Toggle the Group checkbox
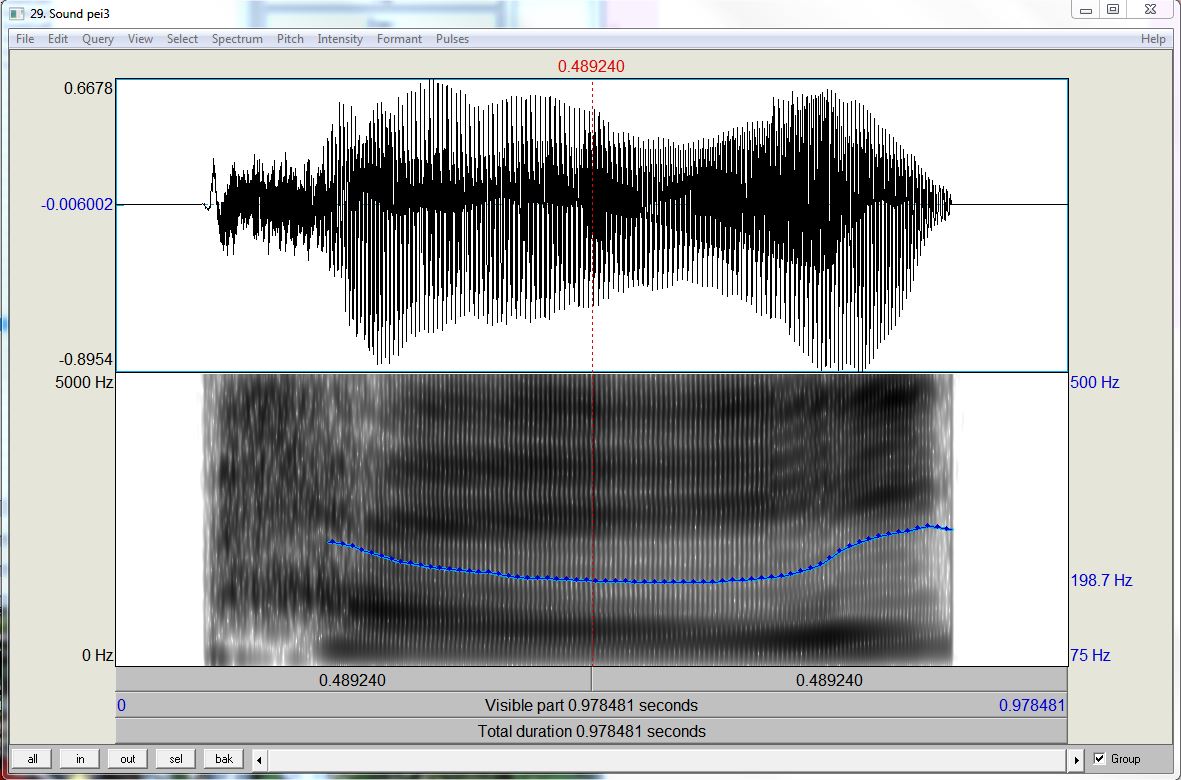 [1100, 759]
